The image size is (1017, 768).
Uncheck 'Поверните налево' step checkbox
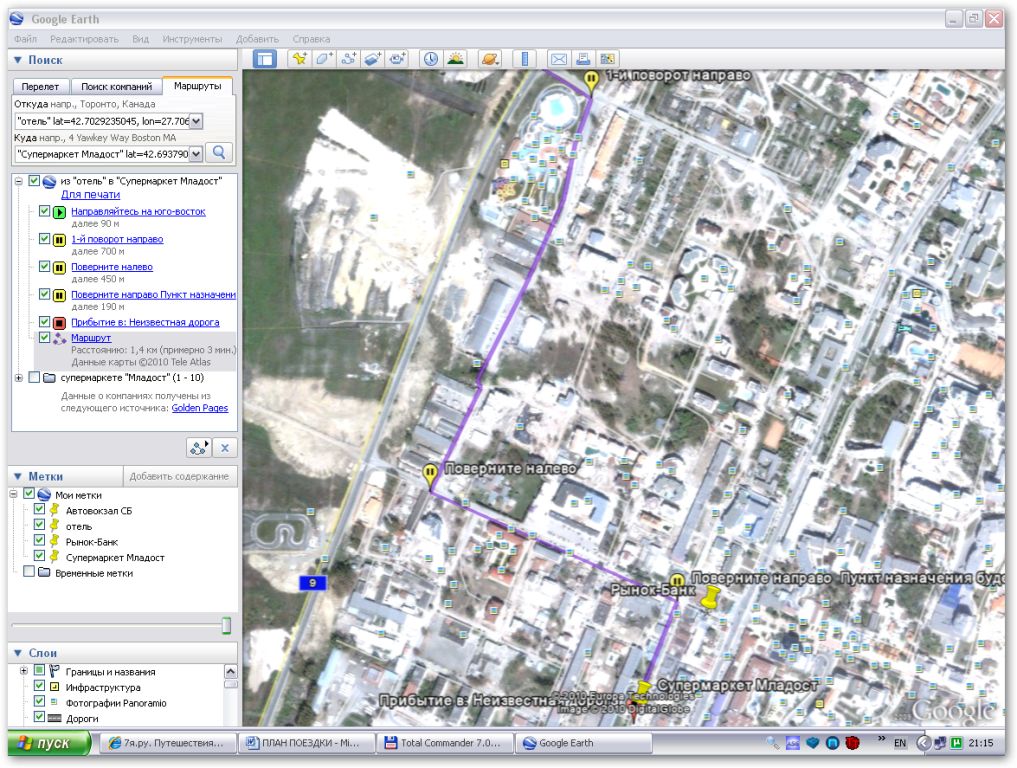pos(44,267)
